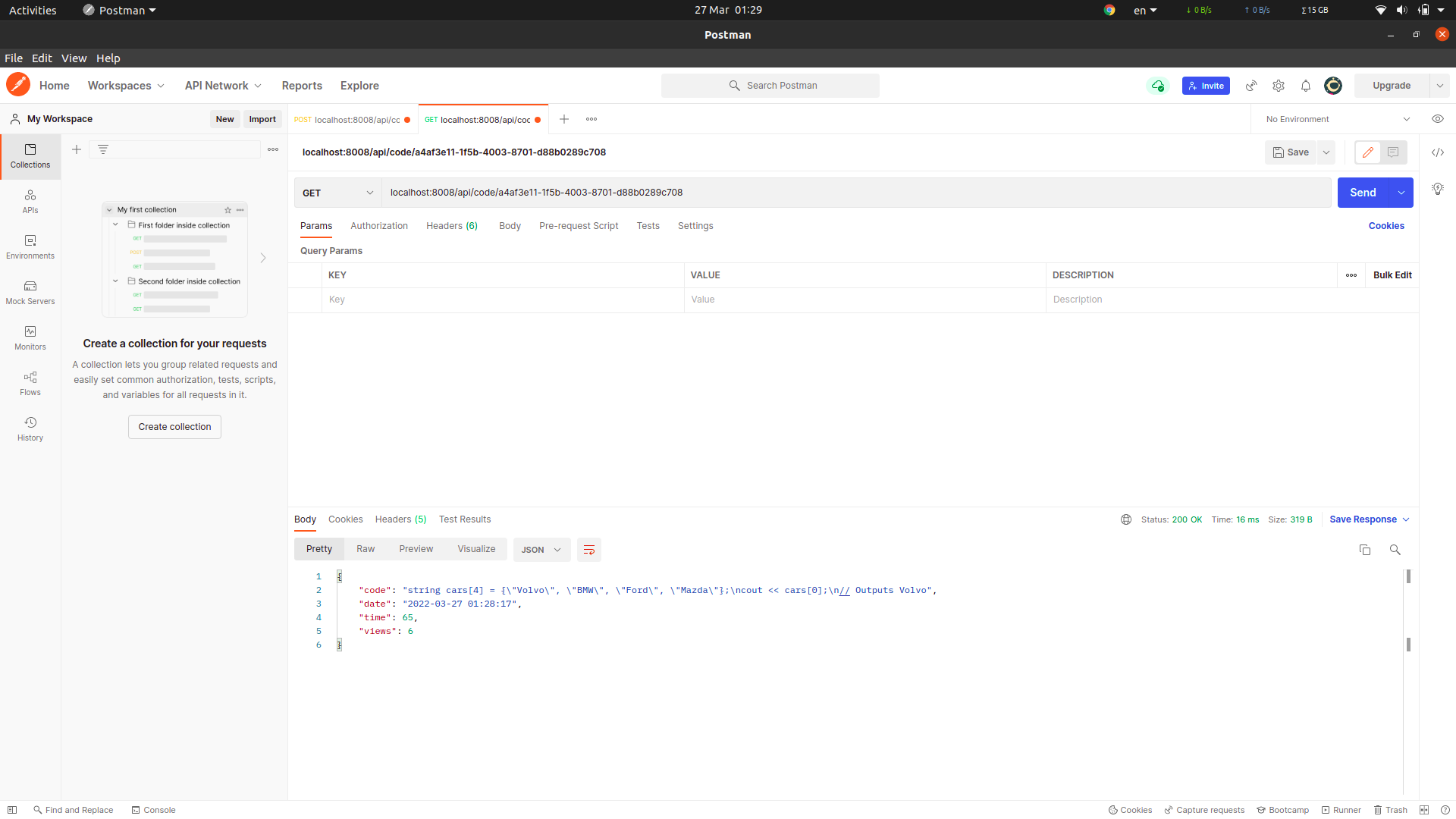Switch to the Pre-request Script tab
This screenshot has height=819, width=1456.
click(579, 226)
